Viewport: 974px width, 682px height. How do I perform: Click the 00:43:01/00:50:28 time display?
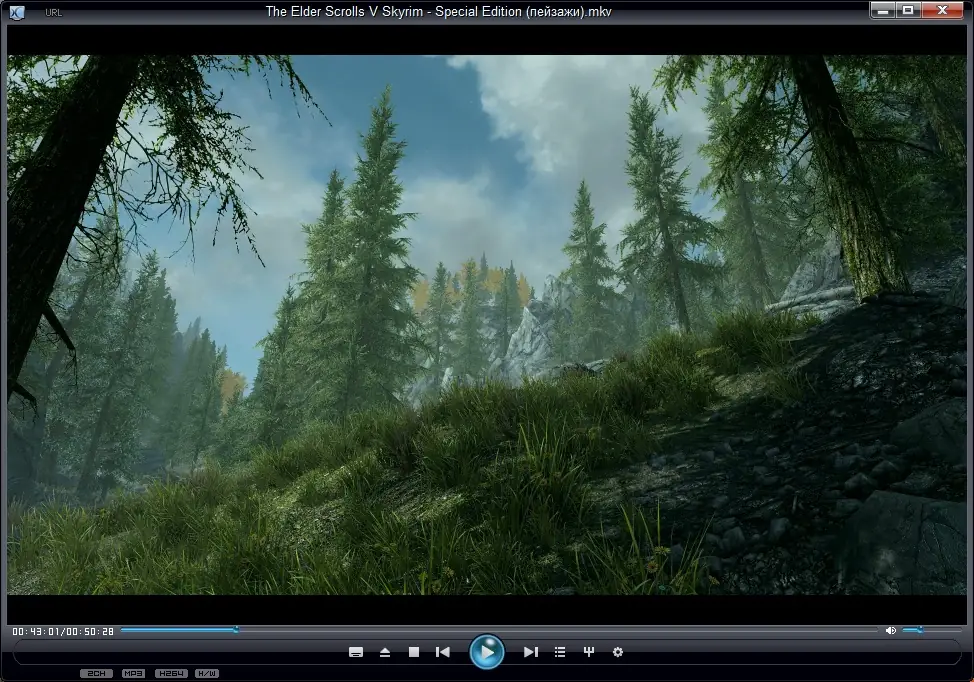point(63,631)
